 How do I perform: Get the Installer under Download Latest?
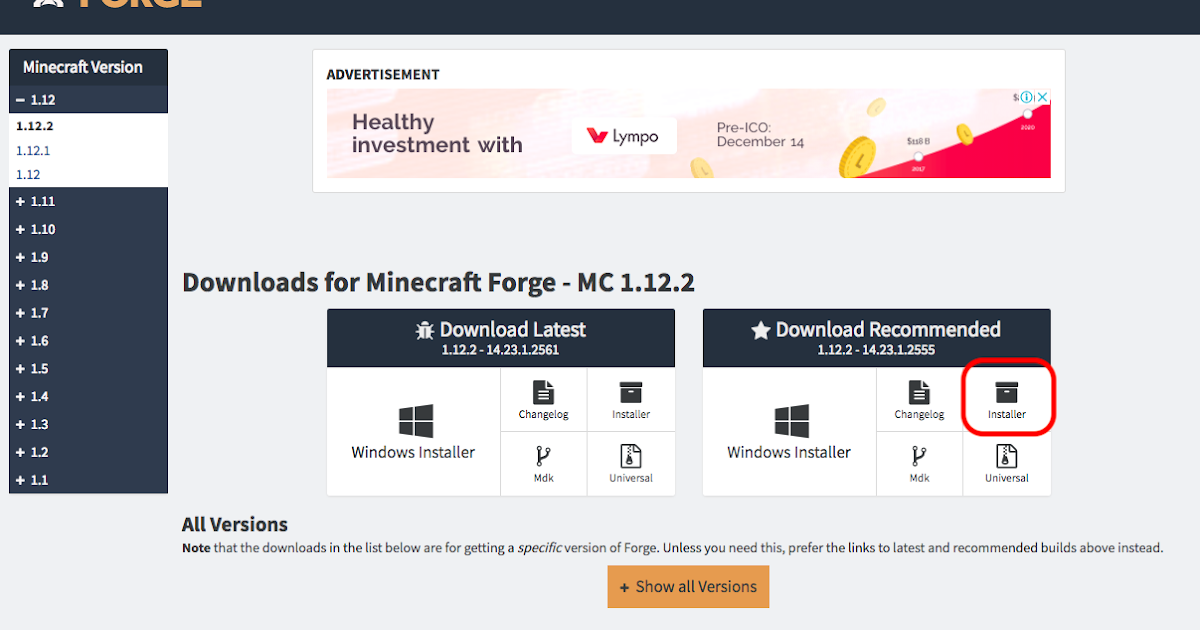[x=631, y=400]
